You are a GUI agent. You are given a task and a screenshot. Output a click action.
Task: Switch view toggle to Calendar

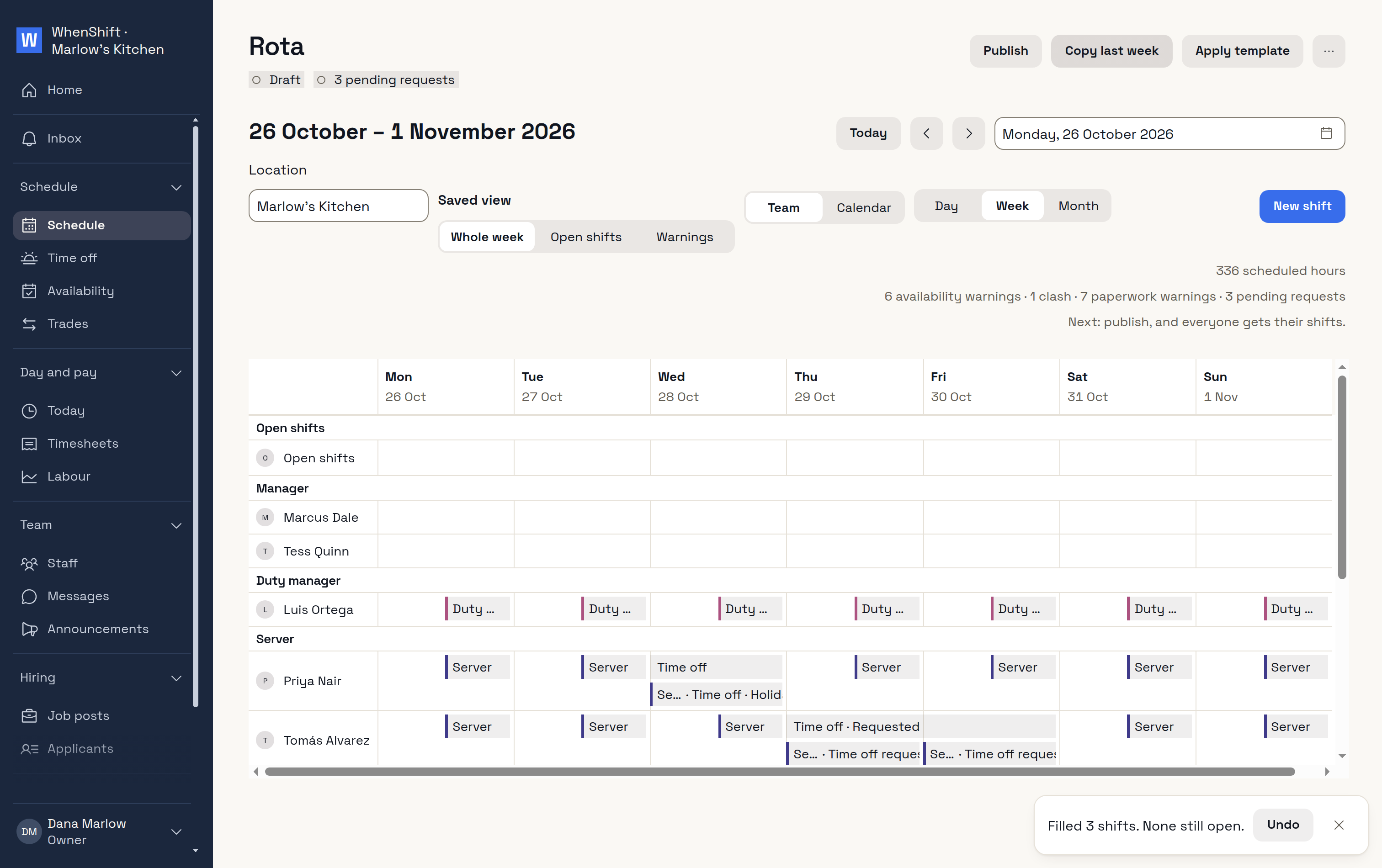[x=864, y=208]
